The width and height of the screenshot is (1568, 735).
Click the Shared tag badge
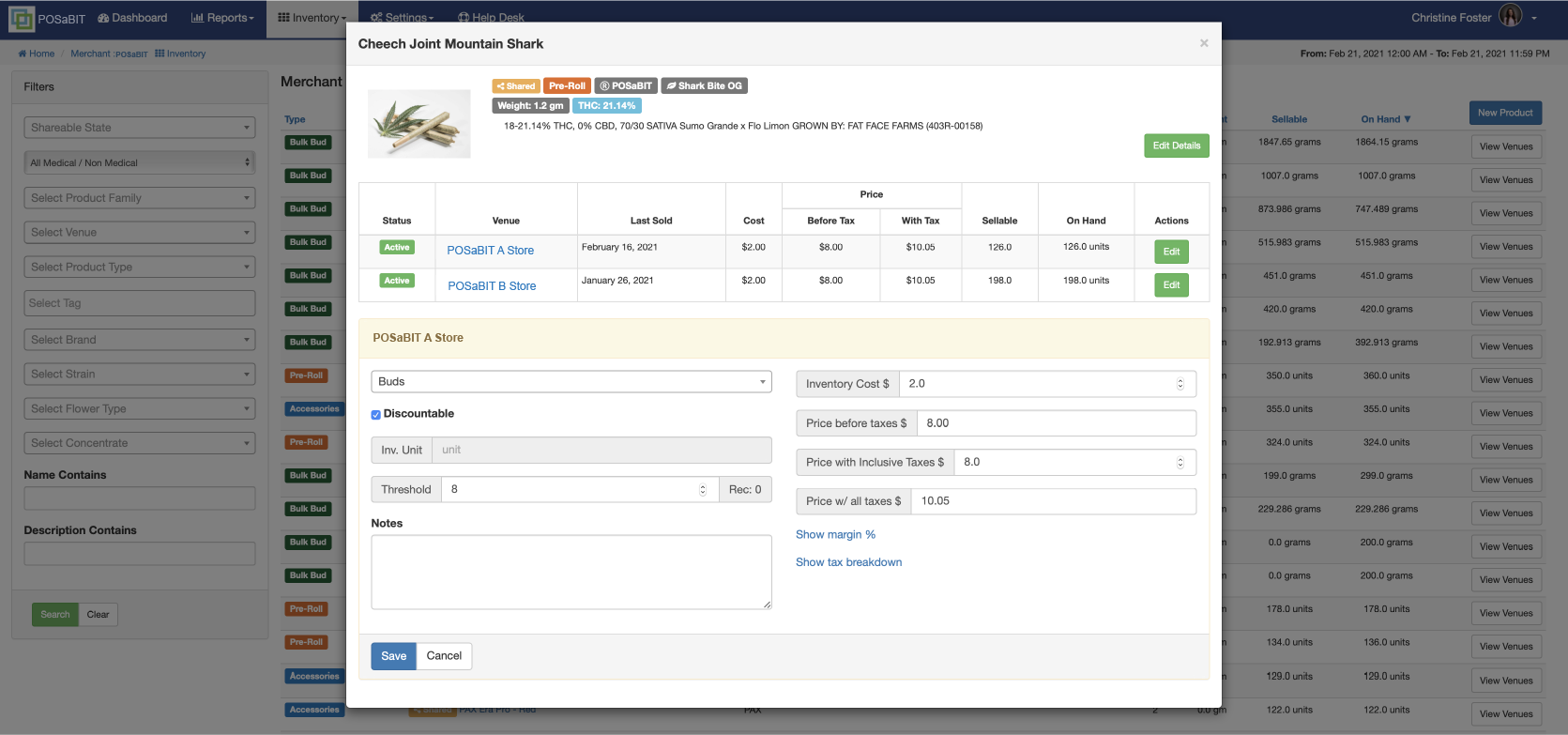click(x=516, y=85)
